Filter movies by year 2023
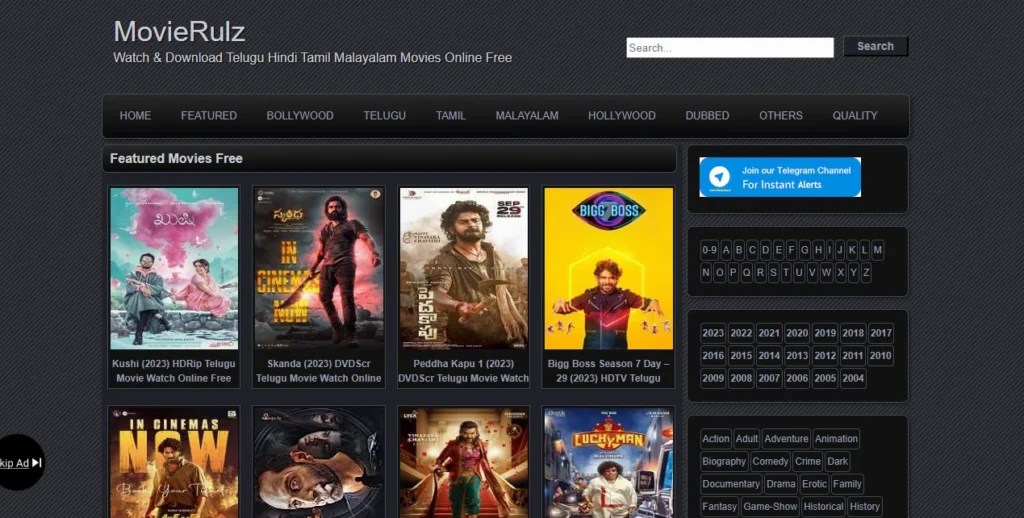 [x=712, y=333]
